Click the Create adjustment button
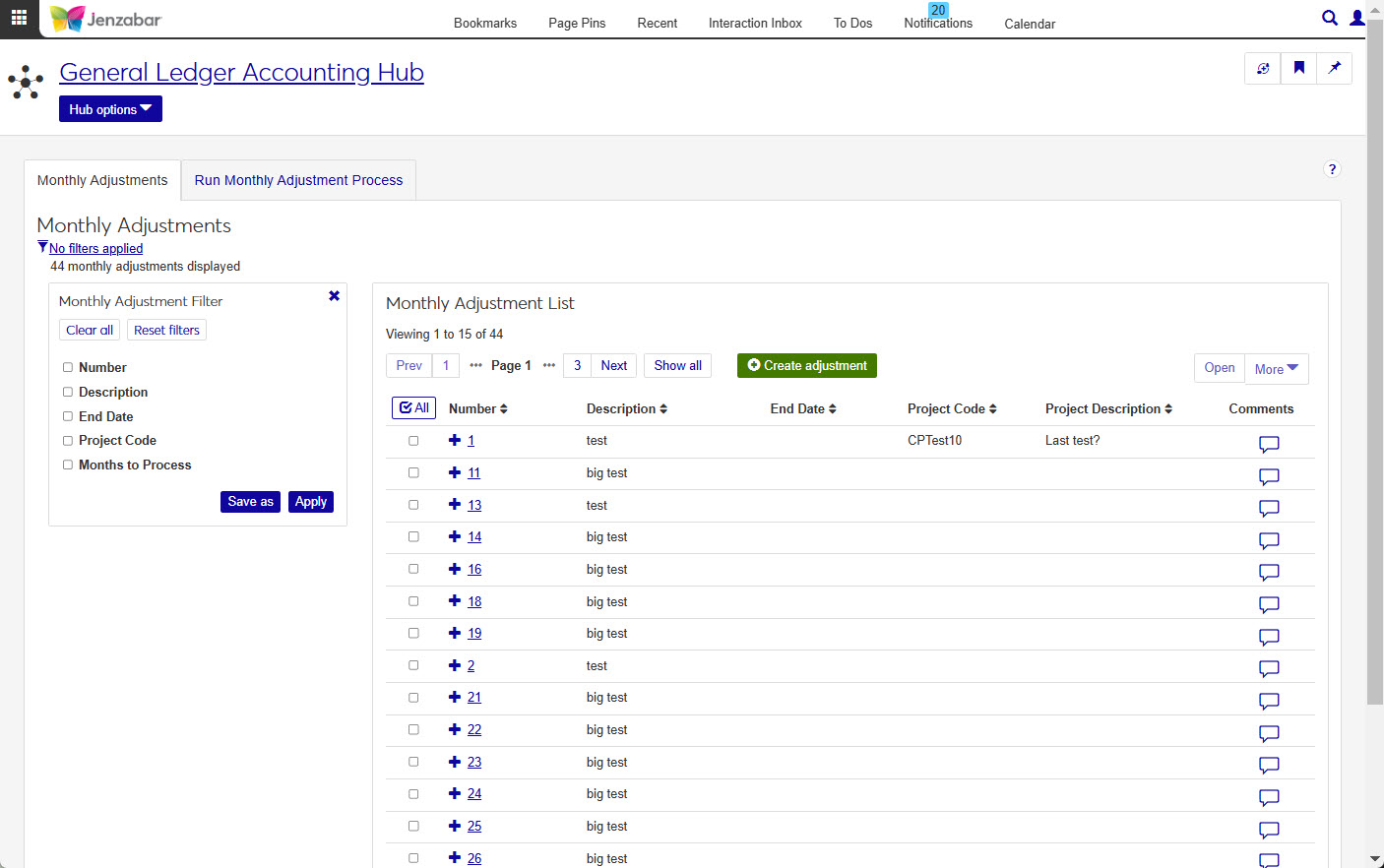This screenshot has width=1384, height=868. coord(806,365)
